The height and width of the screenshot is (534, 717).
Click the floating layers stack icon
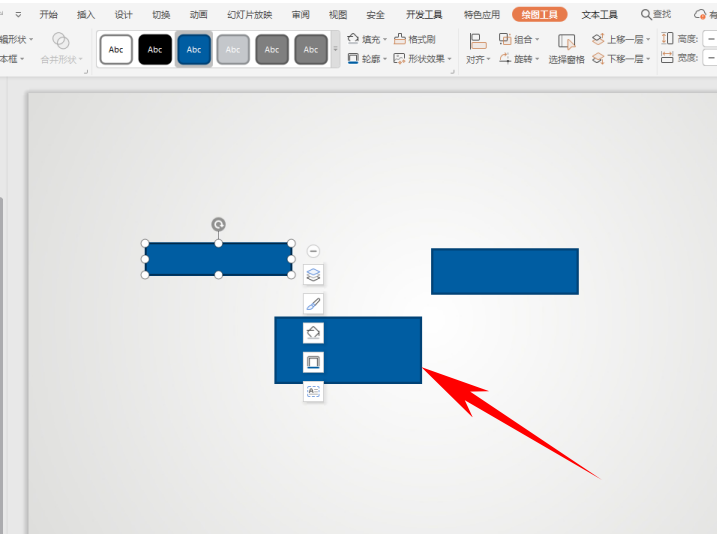(313, 275)
